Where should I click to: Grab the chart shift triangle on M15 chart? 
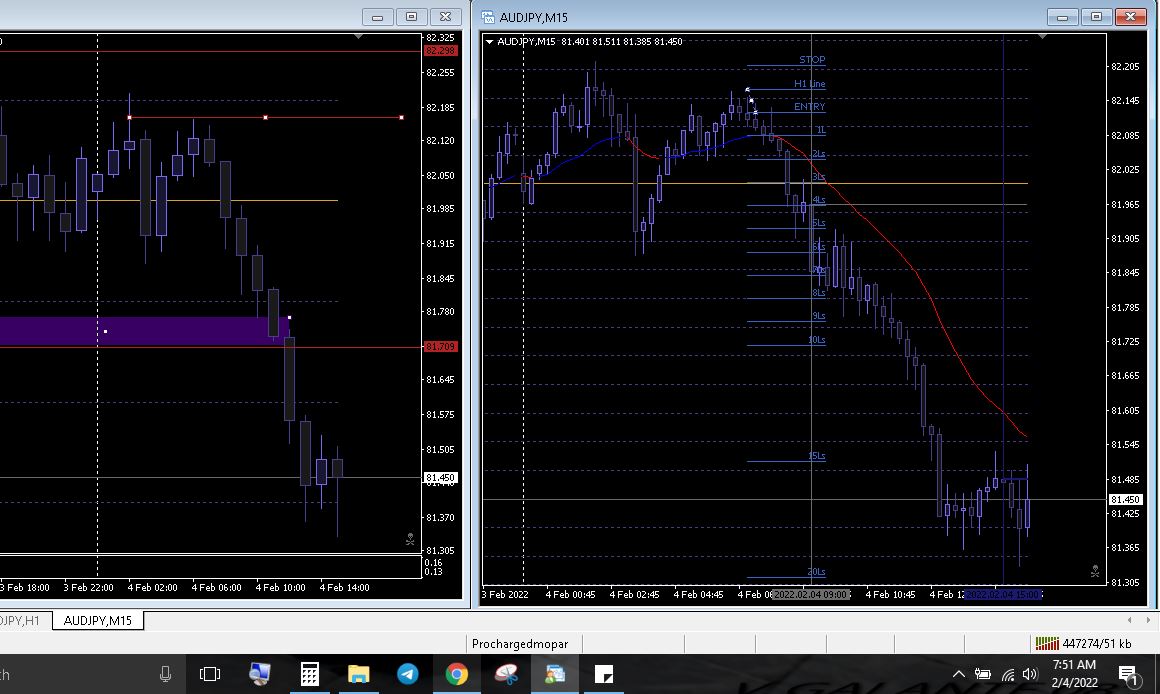click(x=1042, y=37)
